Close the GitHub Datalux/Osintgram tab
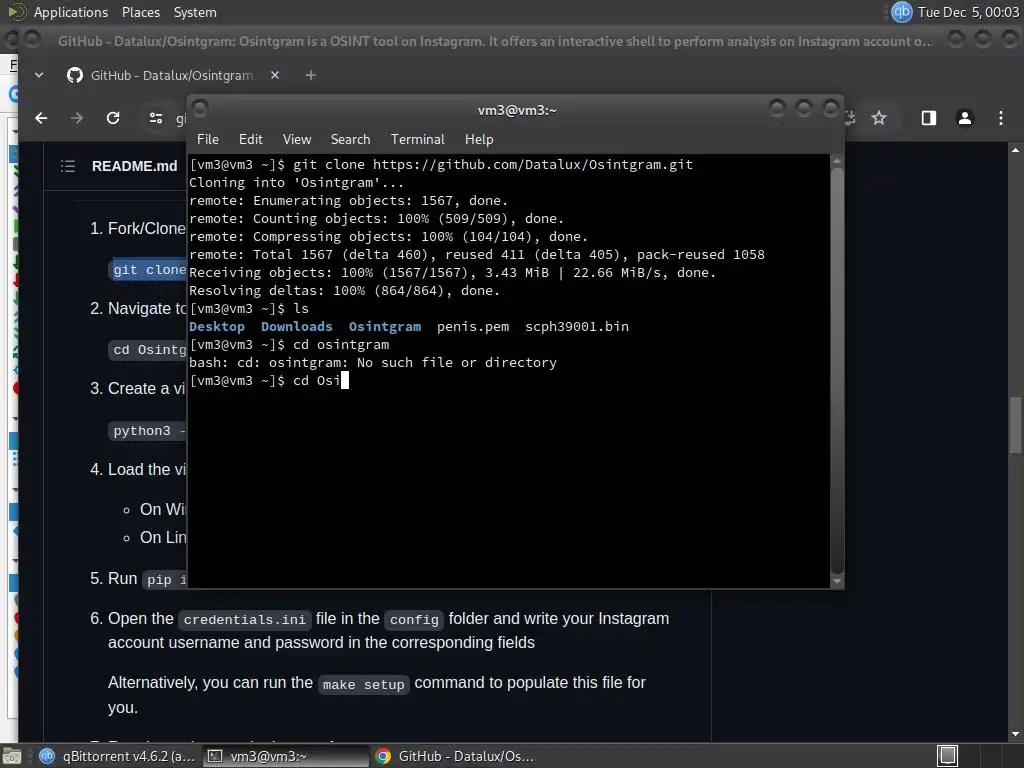 (275, 75)
